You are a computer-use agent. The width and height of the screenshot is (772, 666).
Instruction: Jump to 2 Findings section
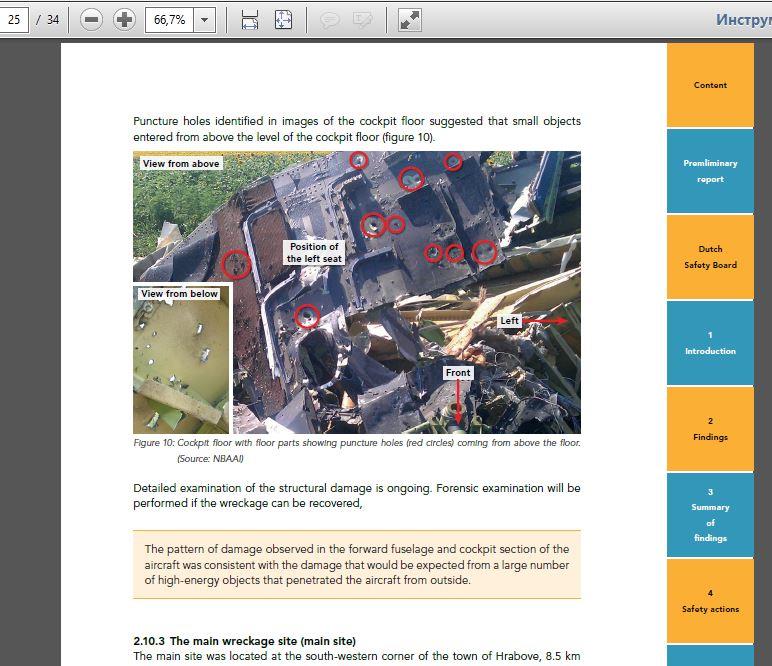pos(710,429)
